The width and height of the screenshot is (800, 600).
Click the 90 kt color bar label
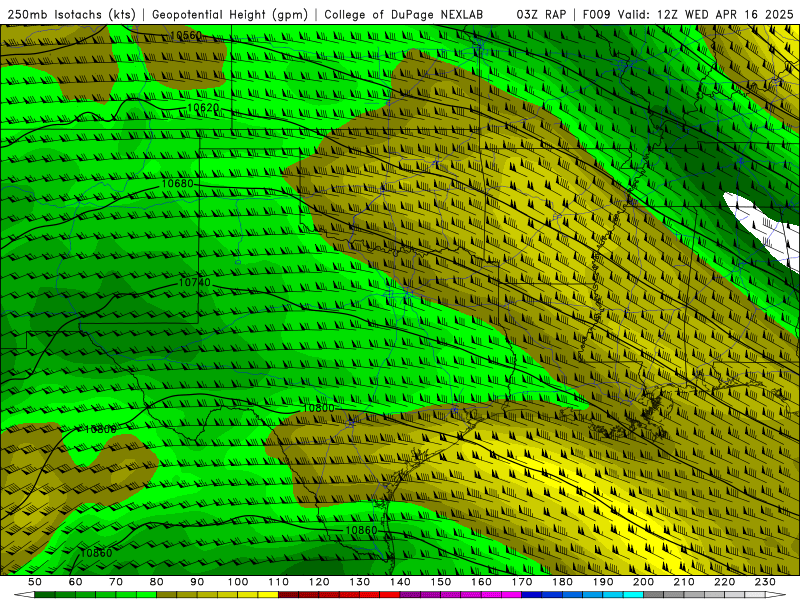[197, 582]
